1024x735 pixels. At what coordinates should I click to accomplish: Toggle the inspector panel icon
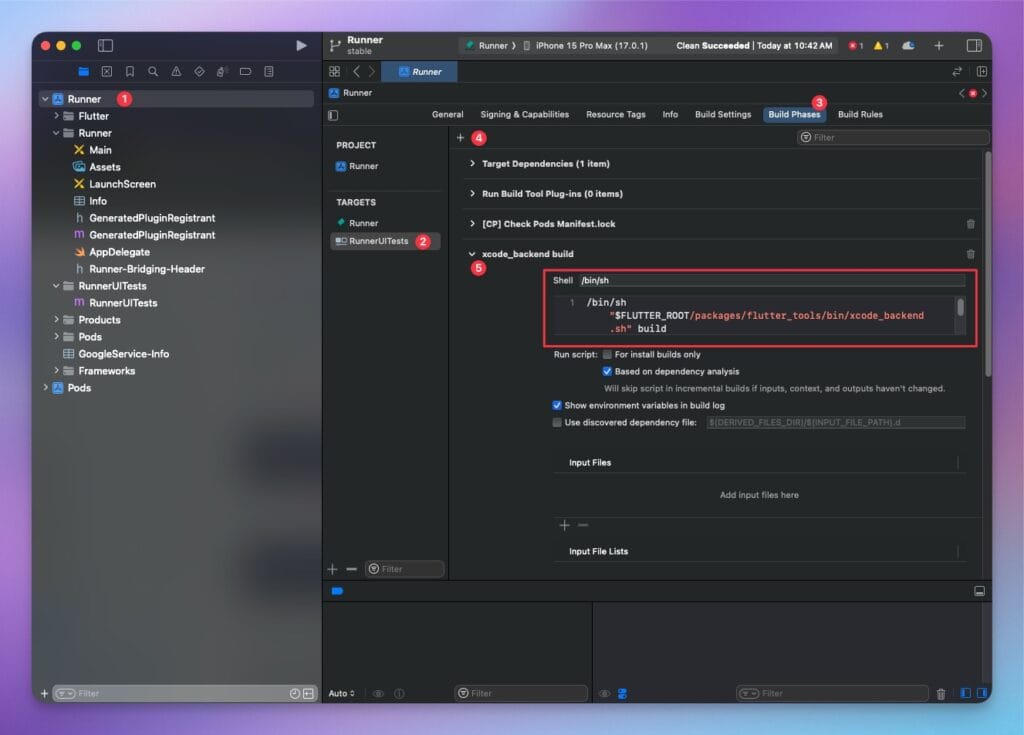click(974, 45)
